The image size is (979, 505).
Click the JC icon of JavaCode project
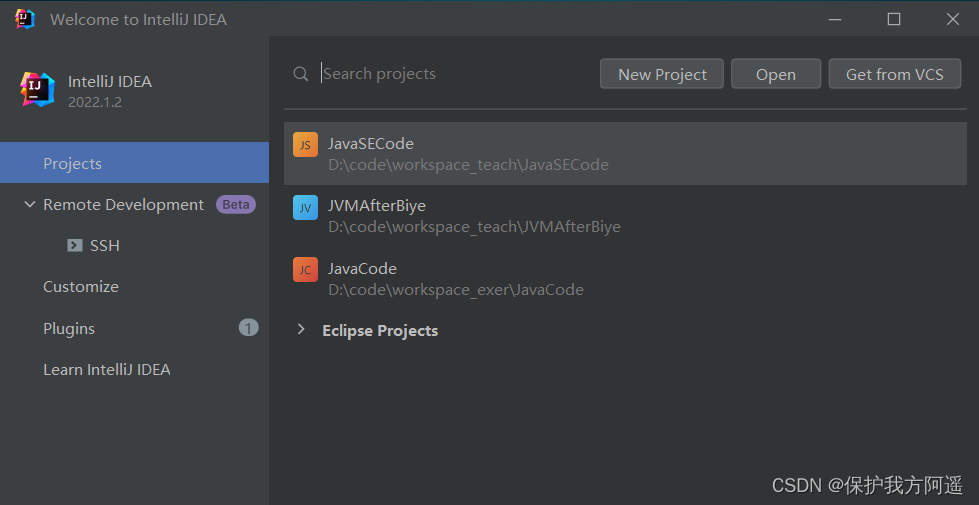[305, 270]
